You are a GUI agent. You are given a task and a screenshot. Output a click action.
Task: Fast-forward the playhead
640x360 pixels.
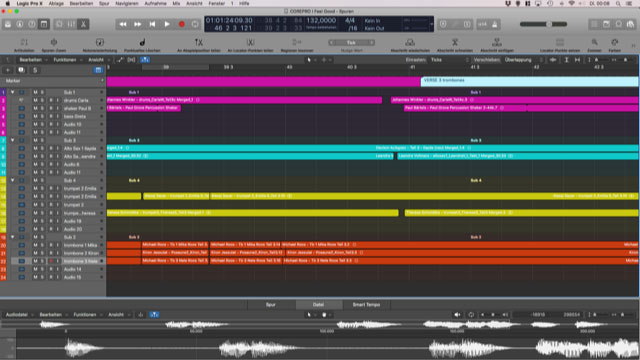pyautogui.click(x=138, y=24)
